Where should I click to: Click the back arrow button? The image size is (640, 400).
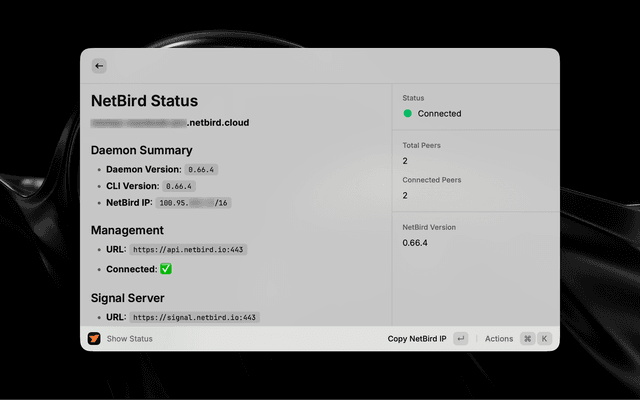[x=99, y=66]
